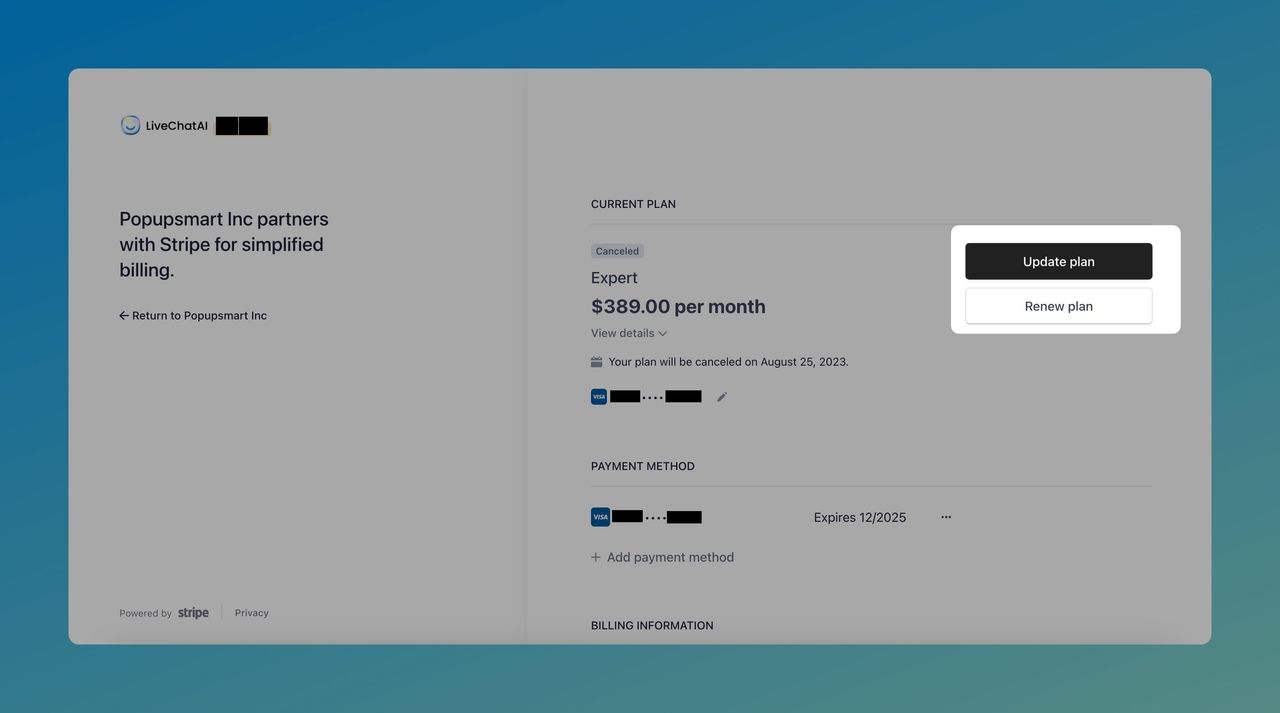This screenshot has height=713, width=1280.
Task: Click the calendar icon next to cancellation notice
Action: click(x=597, y=362)
